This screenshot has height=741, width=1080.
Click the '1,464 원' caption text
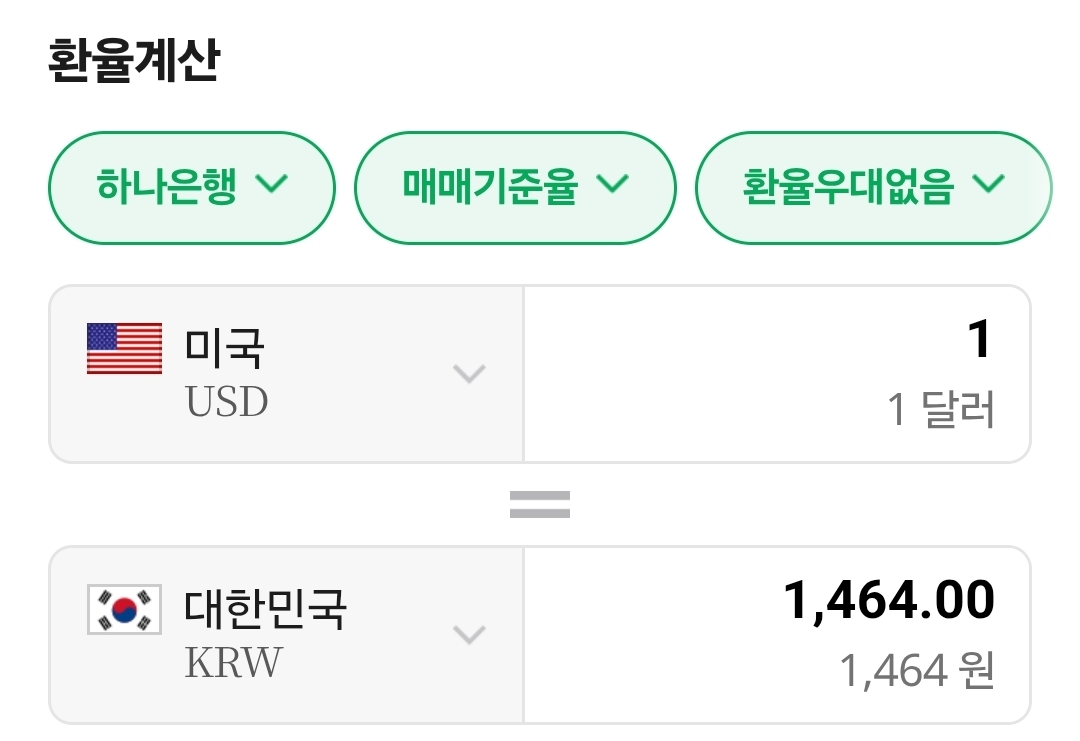[x=916, y=671]
